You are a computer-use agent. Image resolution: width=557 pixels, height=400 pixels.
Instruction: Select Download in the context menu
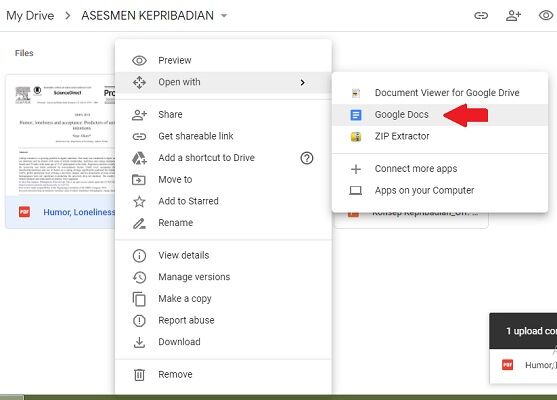click(x=223, y=342)
